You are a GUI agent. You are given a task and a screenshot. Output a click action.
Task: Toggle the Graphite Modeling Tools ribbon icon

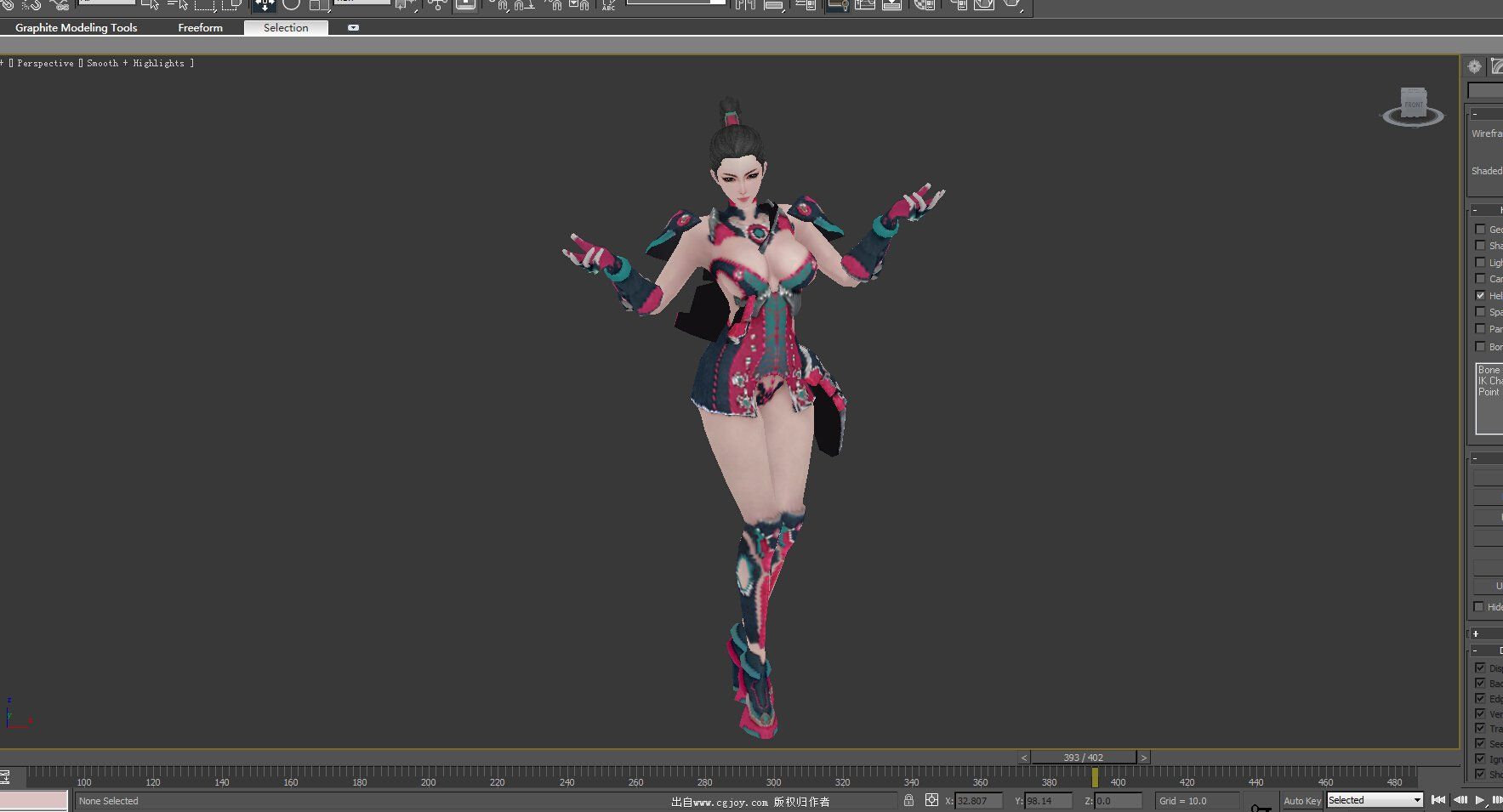pyautogui.click(x=837, y=4)
